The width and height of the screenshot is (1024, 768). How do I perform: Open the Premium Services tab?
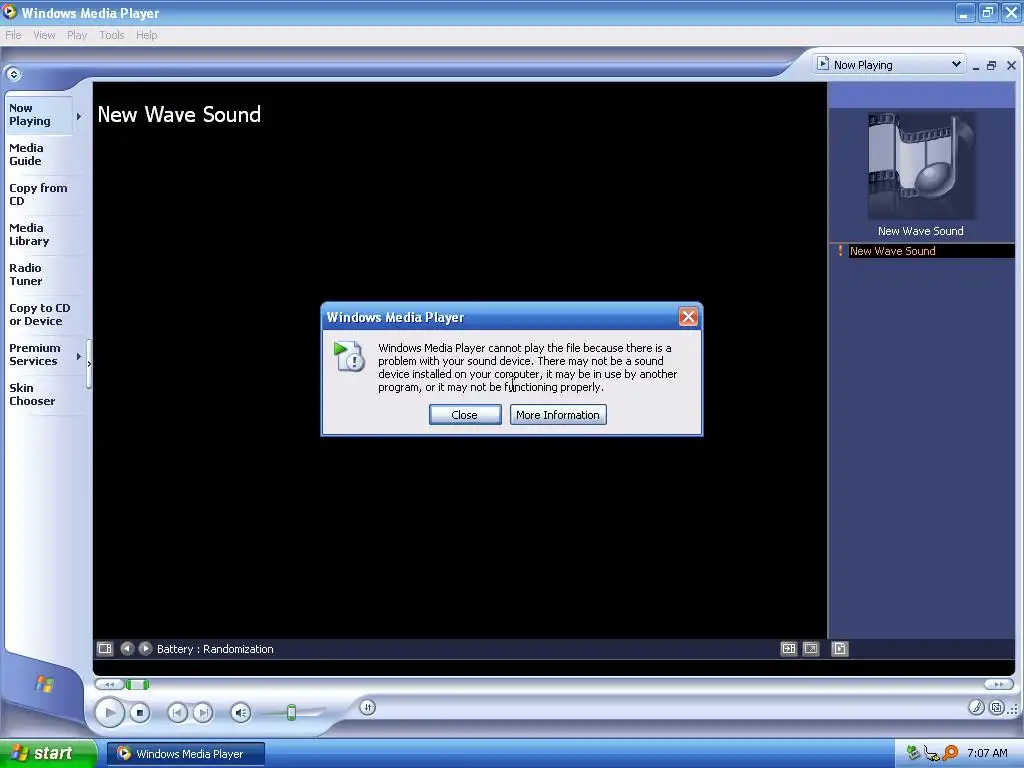(39, 355)
